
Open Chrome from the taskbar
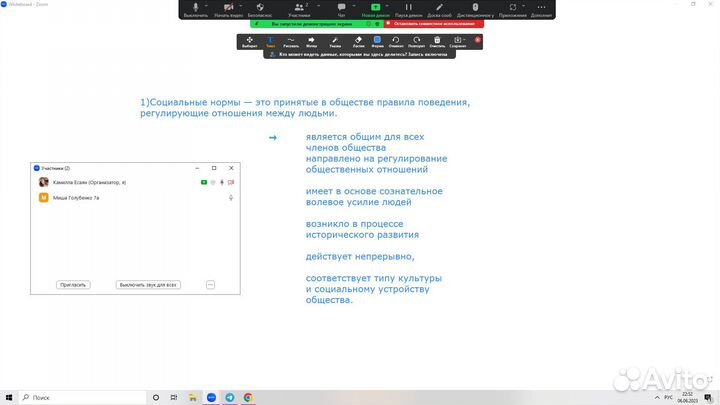coord(248,398)
